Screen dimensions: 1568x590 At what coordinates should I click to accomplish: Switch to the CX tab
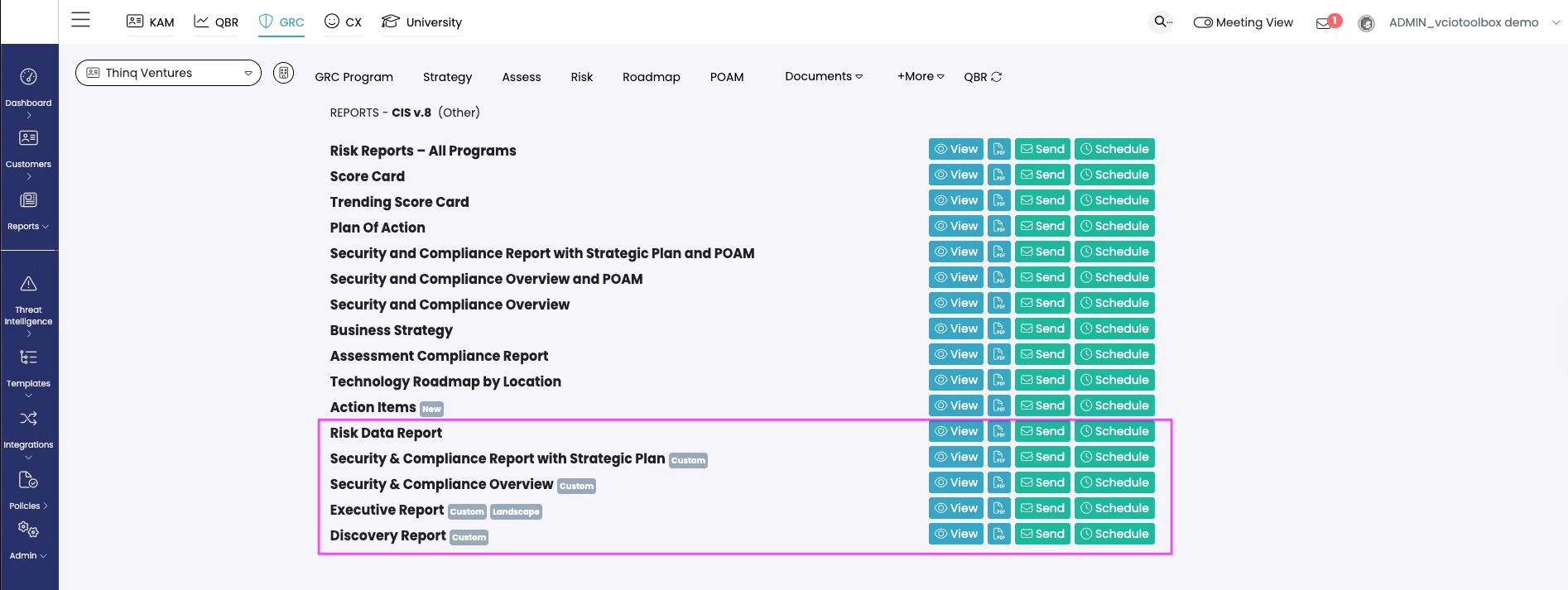pyautogui.click(x=343, y=22)
